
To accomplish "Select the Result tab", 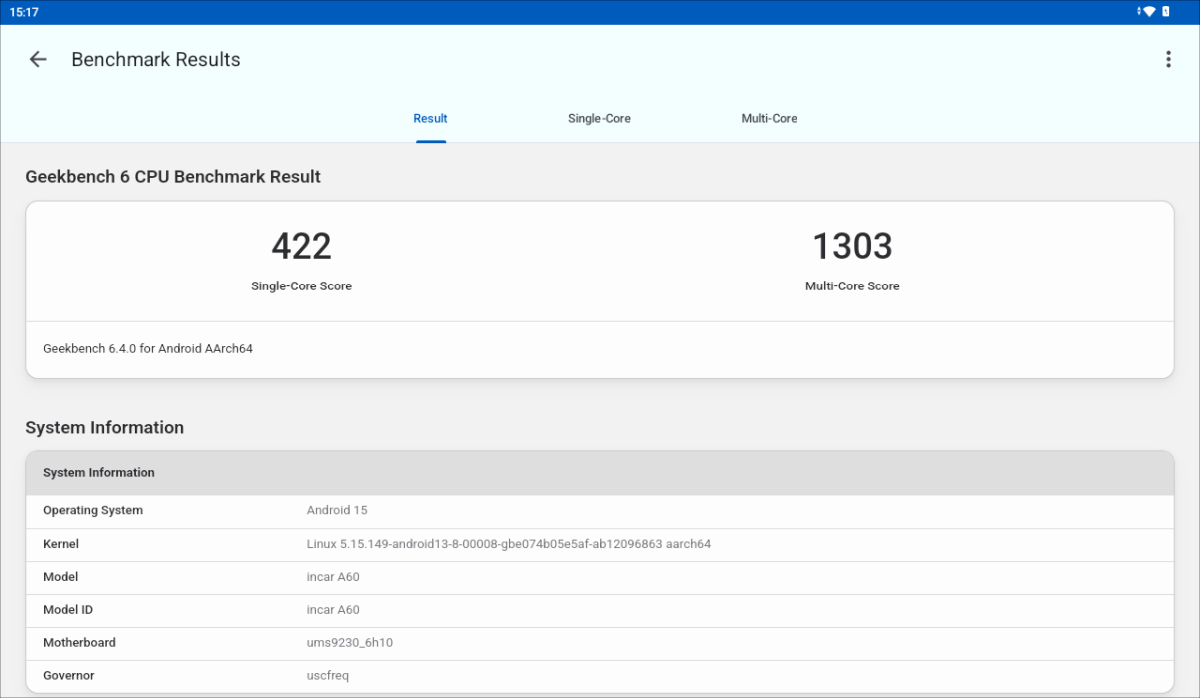I will [x=430, y=118].
